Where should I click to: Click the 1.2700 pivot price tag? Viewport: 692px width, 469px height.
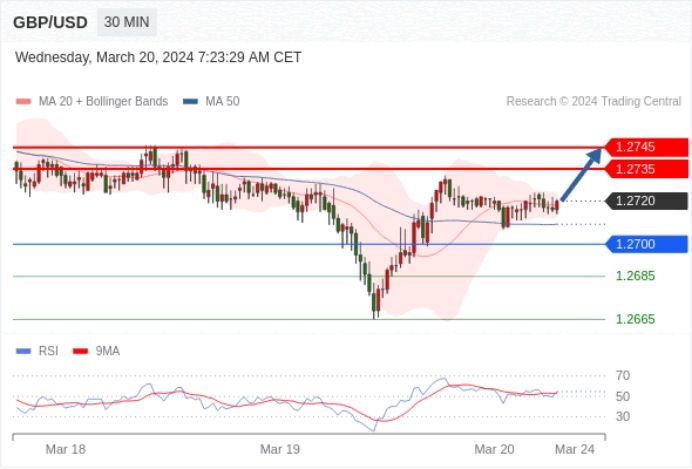(646, 244)
